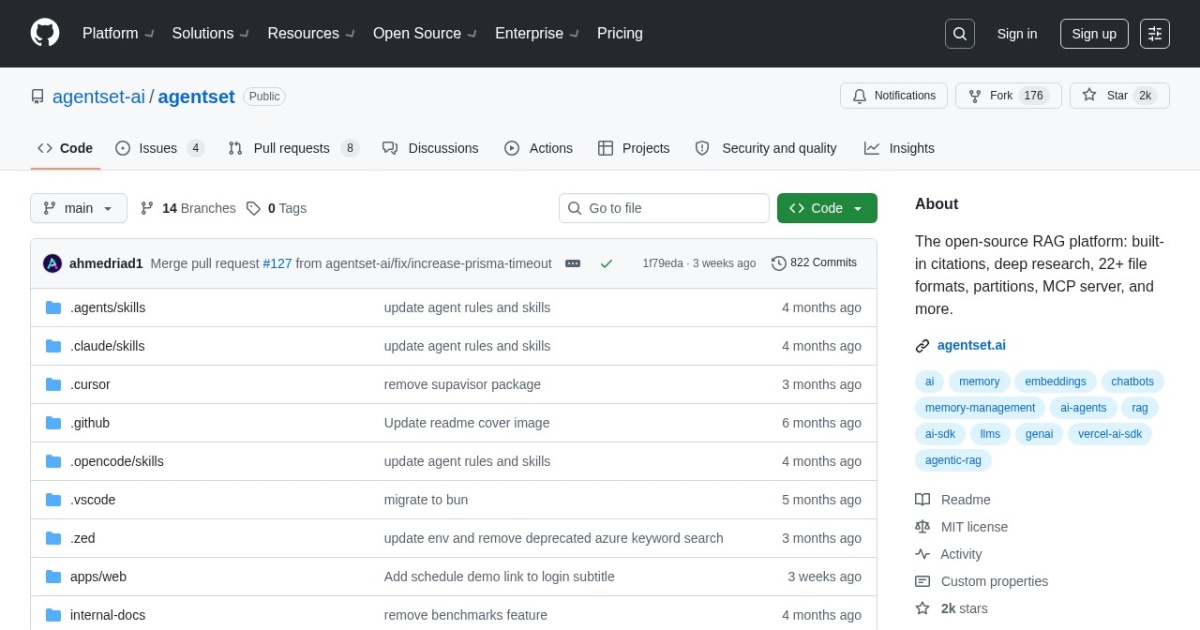Click the repository icon before agentset-ai
Image resolution: width=1200 pixels, height=630 pixels.
[x=38, y=97]
